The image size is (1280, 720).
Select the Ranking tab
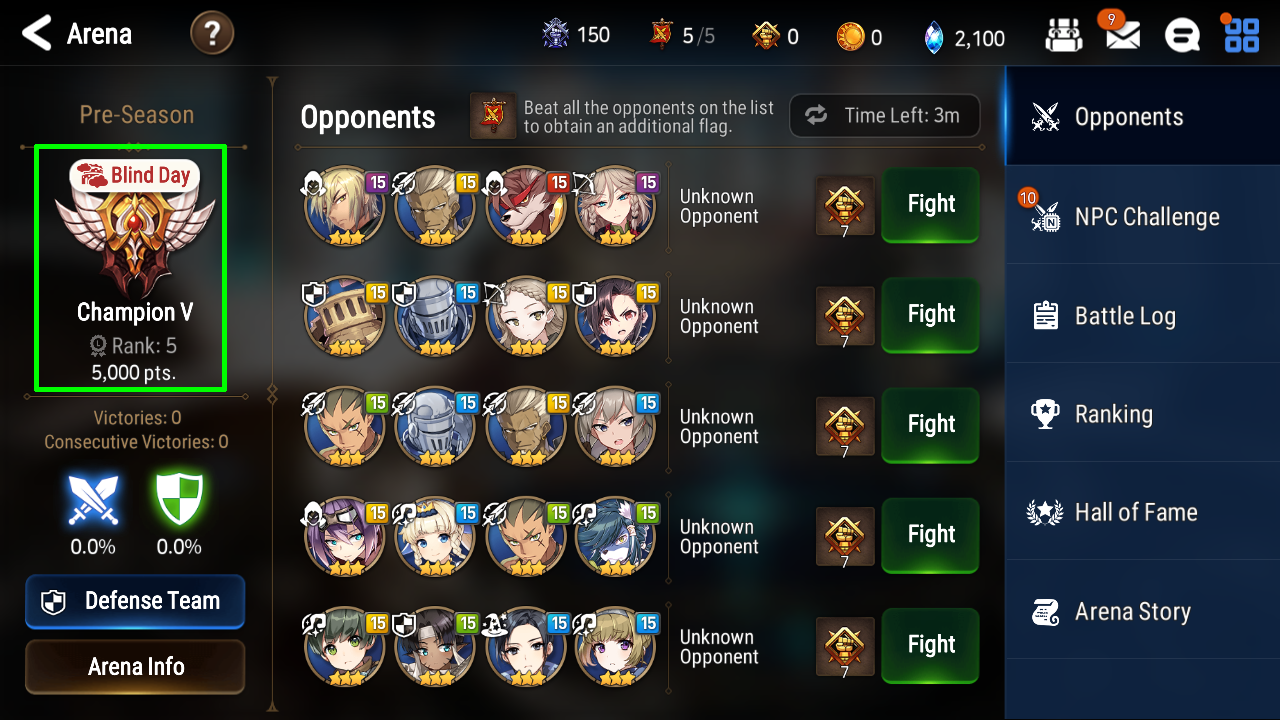pyautogui.click(x=1143, y=414)
